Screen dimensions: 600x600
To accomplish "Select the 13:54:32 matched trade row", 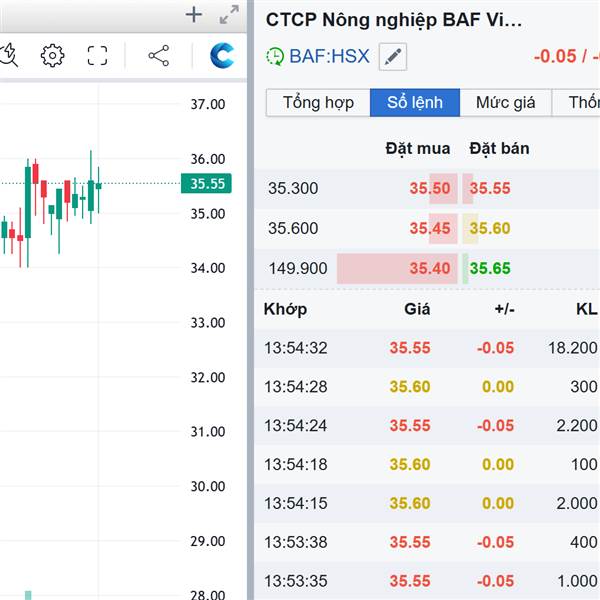I will [x=427, y=348].
